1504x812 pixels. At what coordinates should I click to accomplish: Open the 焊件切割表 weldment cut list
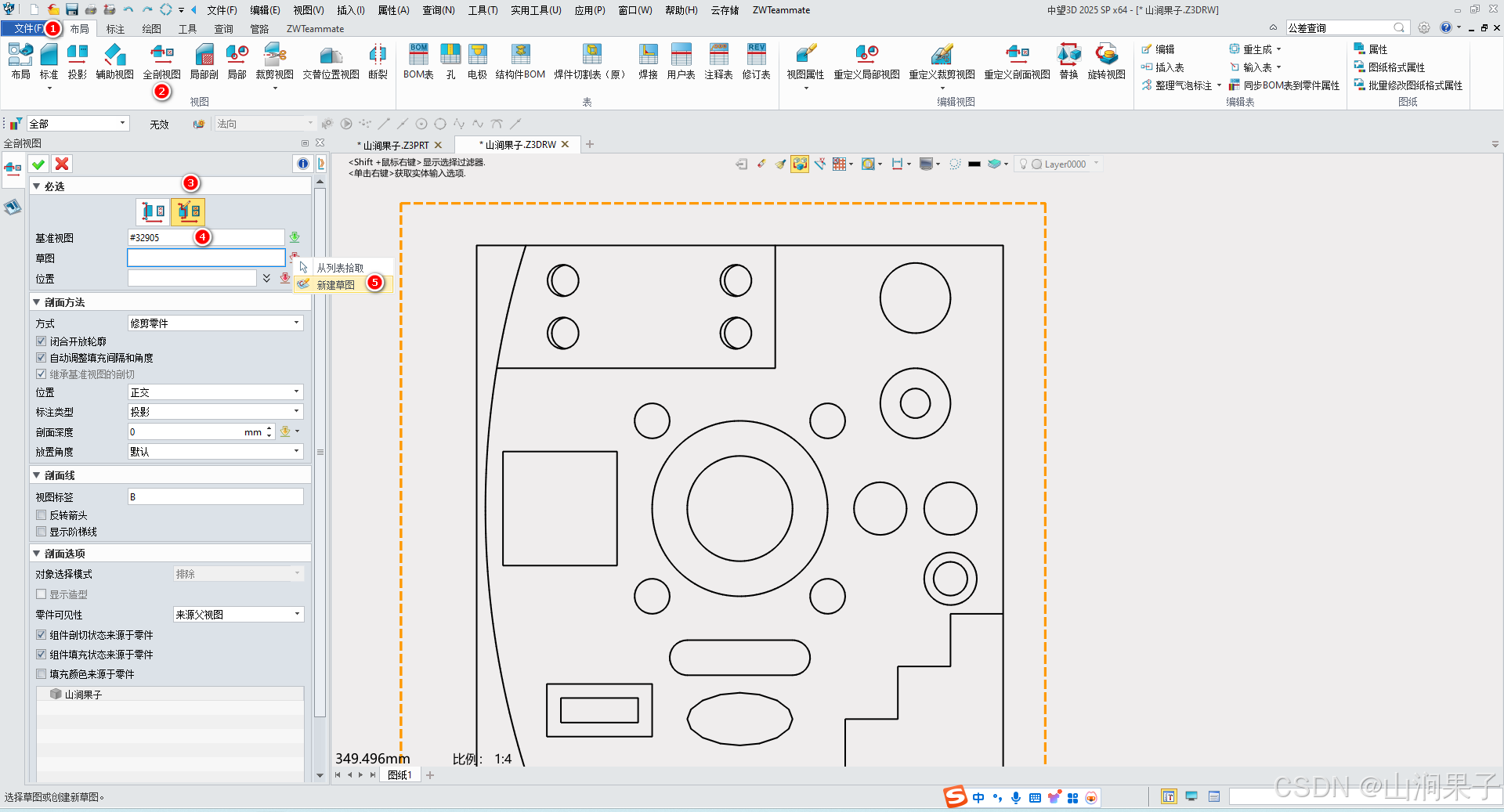[x=592, y=61]
